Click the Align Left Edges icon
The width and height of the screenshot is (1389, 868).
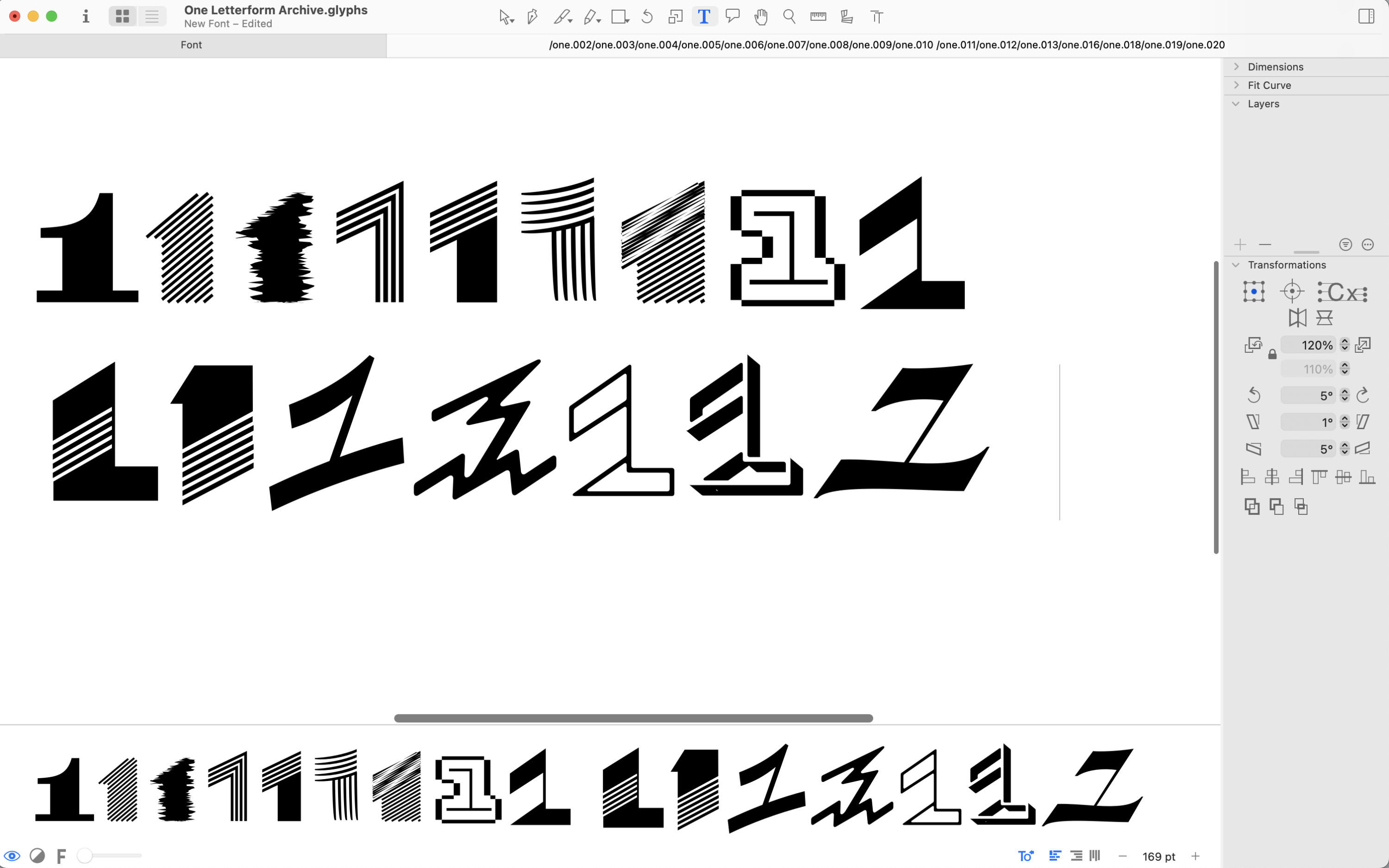click(x=1248, y=476)
